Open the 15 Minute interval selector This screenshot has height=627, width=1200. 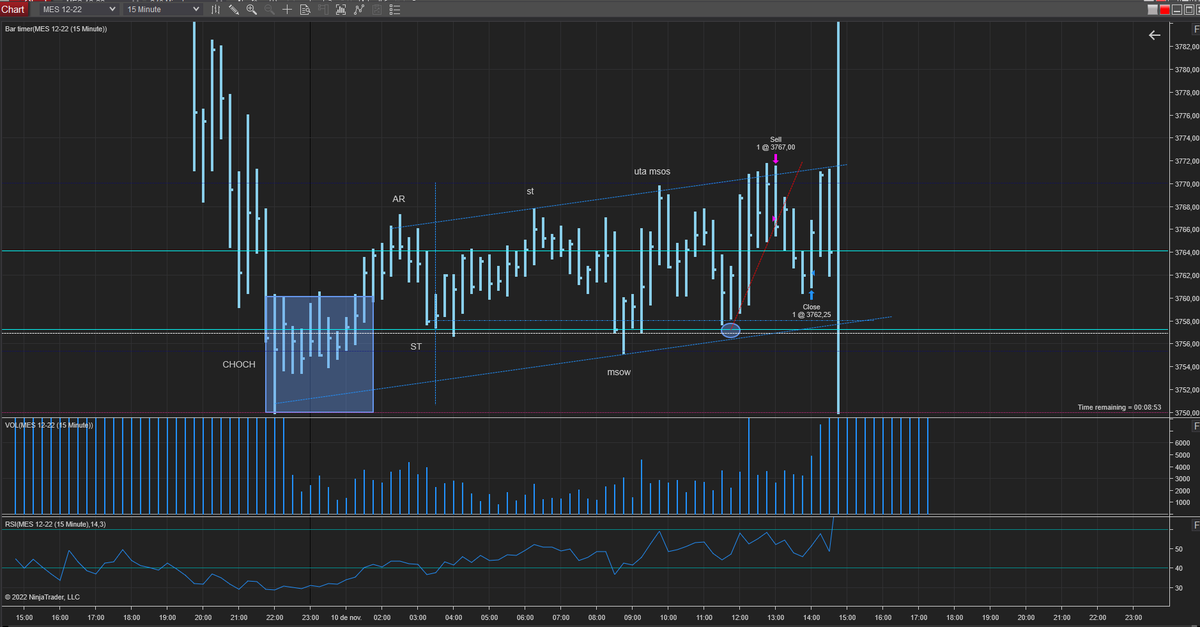click(x=161, y=9)
